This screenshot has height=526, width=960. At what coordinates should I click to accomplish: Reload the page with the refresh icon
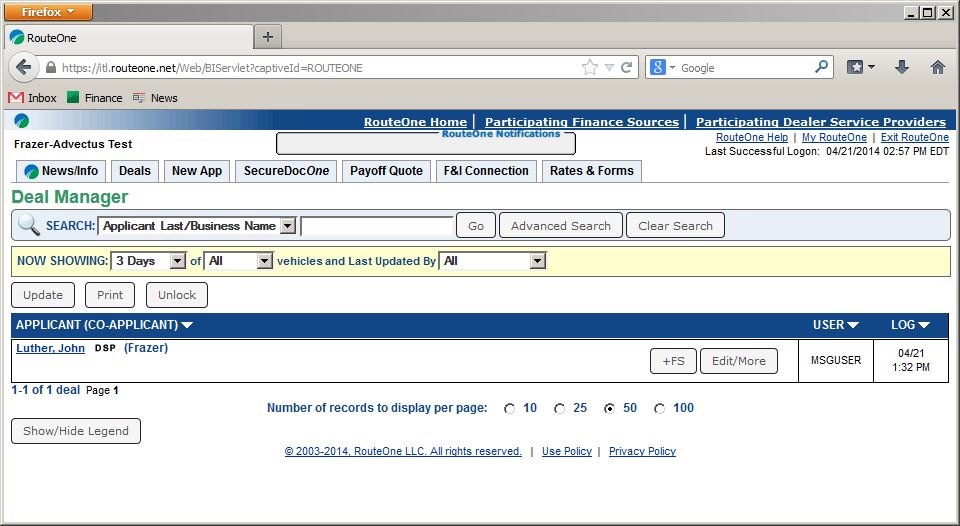click(x=626, y=67)
